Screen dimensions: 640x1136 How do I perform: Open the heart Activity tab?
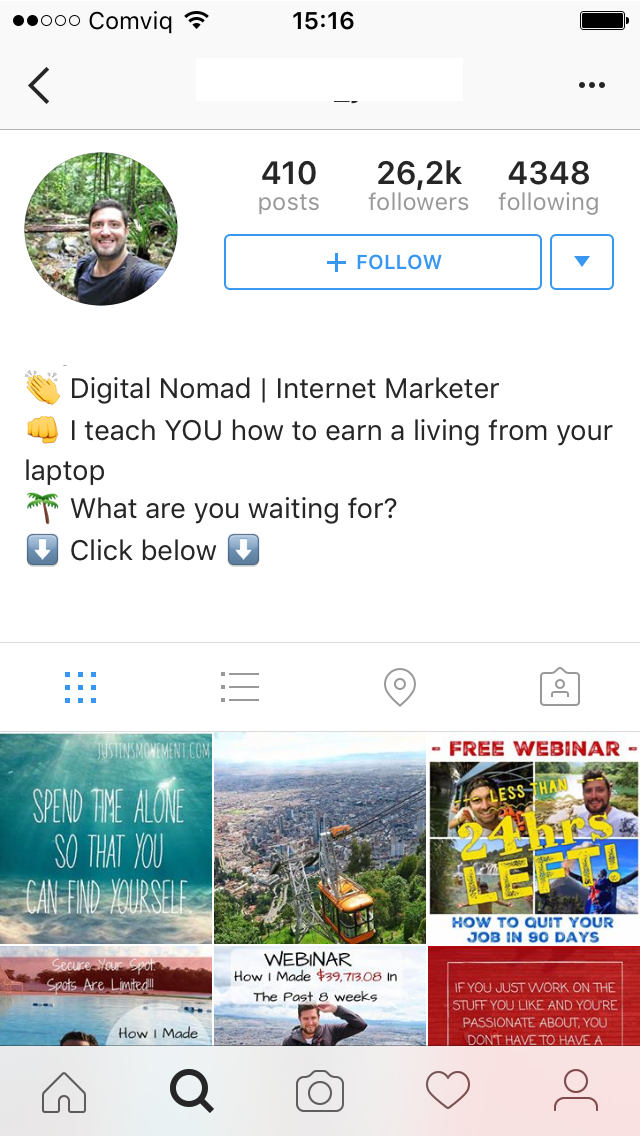448,1091
